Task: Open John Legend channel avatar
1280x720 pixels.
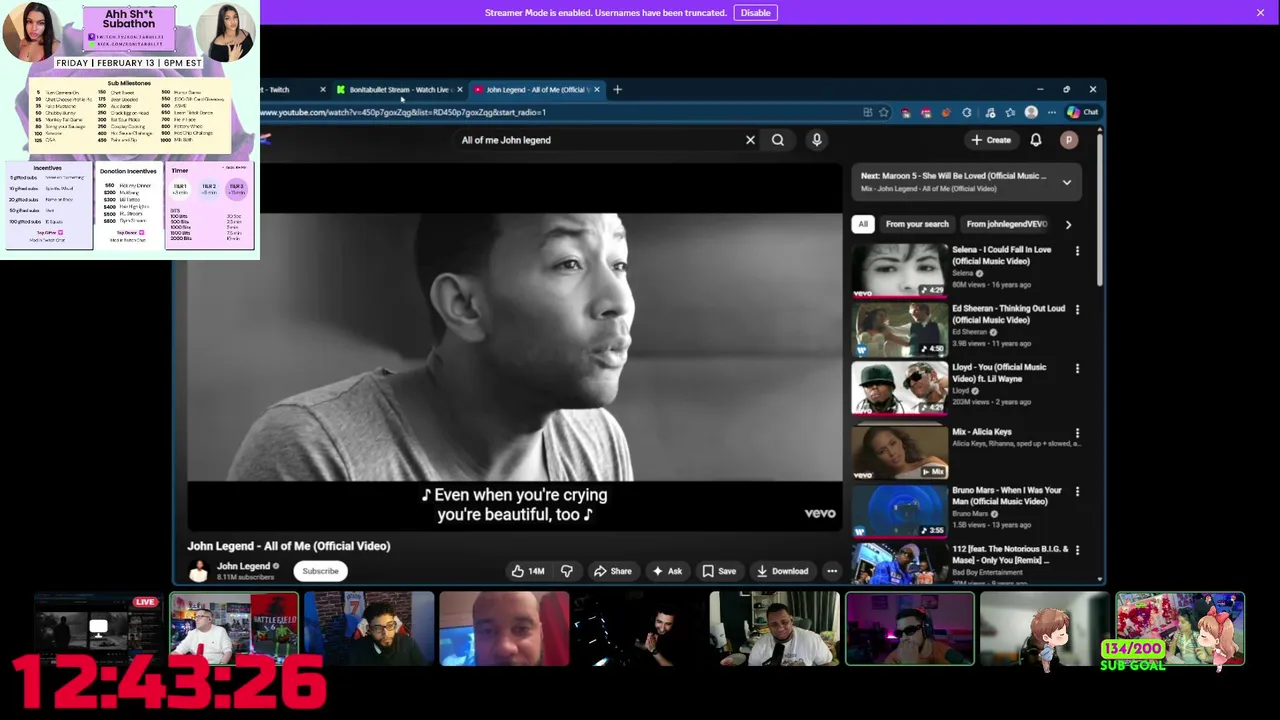Action: (198, 571)
